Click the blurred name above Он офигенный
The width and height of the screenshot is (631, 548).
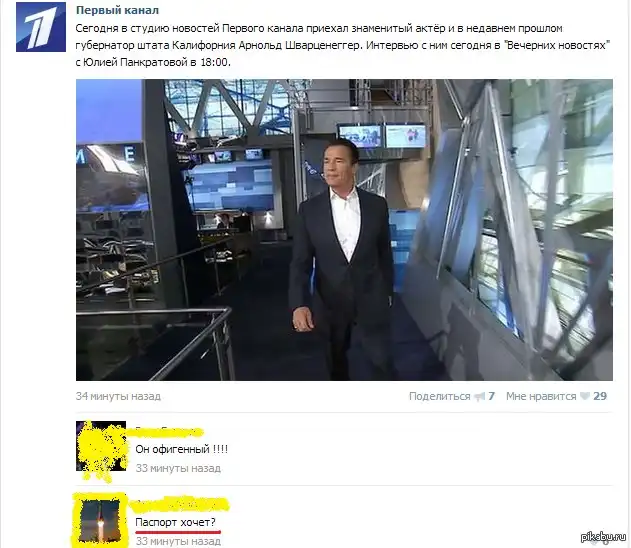pyautogui.click(x=169, y=432)
